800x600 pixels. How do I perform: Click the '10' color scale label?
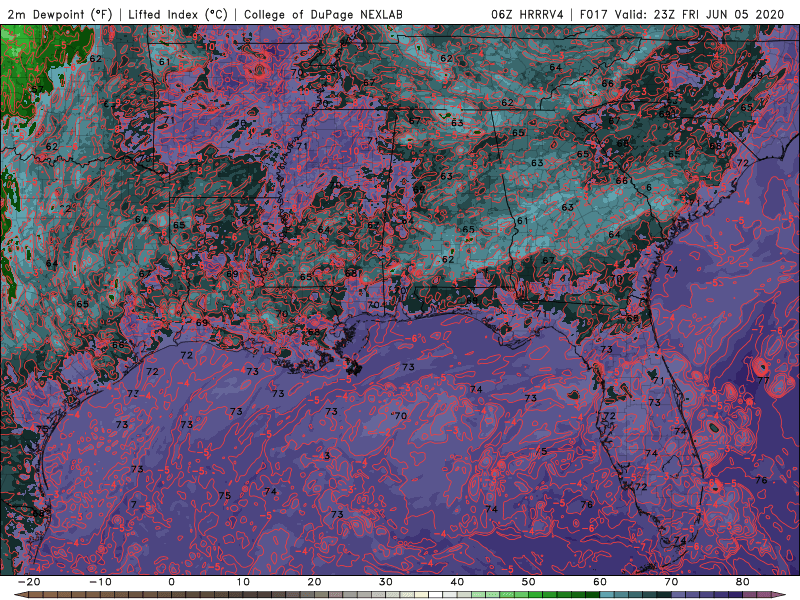pos(243,582)
